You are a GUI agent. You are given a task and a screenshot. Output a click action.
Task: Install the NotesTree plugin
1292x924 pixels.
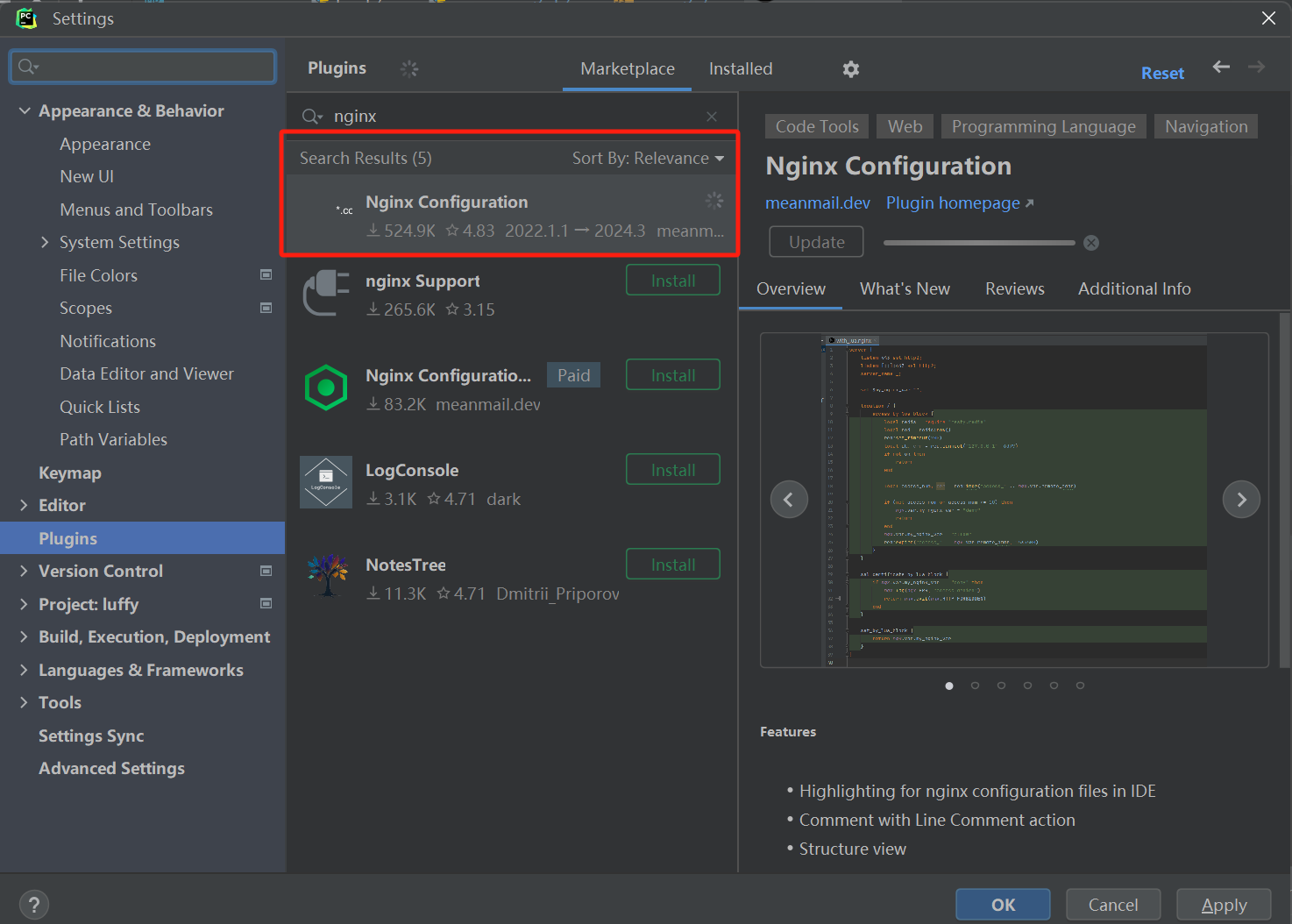pos(673,565)
